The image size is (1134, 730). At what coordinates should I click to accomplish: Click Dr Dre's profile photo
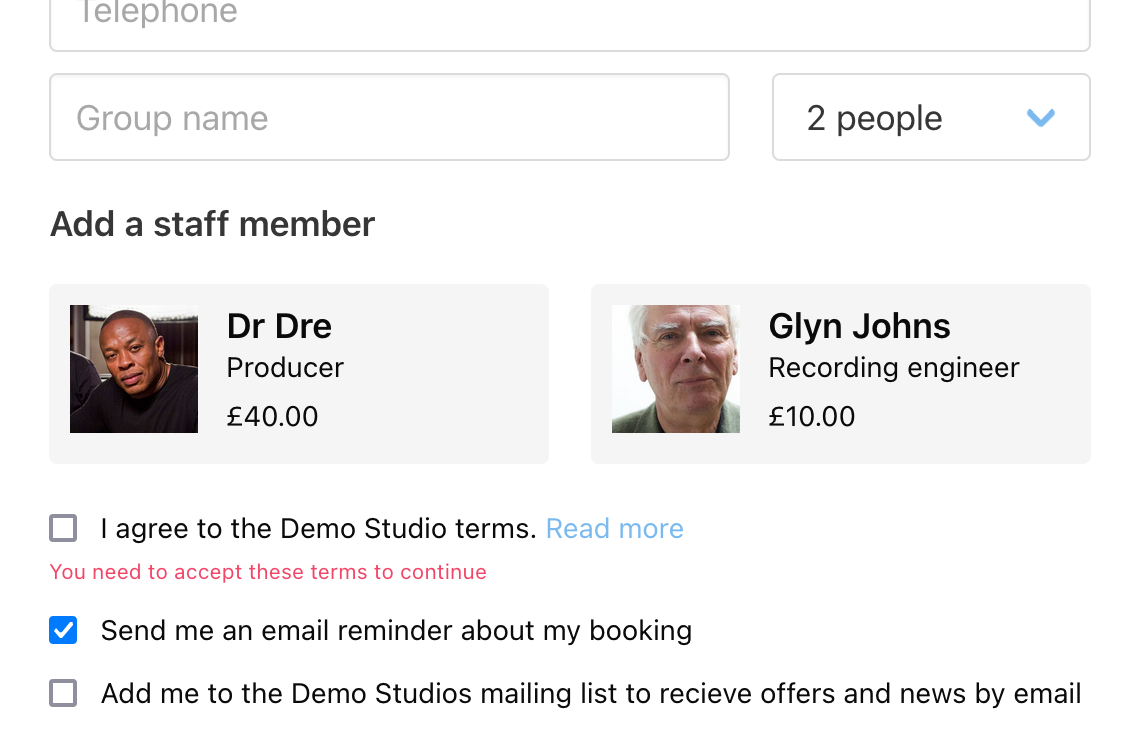pos(133,369)
